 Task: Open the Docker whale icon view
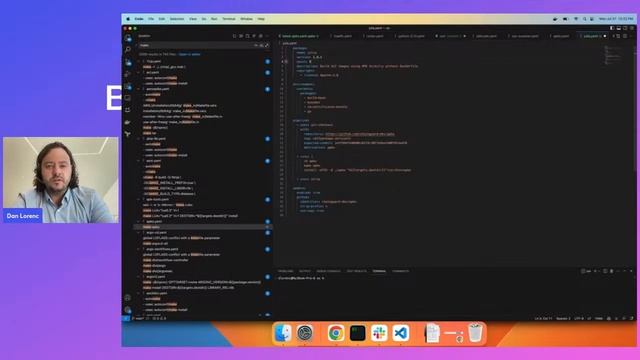[128, 122]
